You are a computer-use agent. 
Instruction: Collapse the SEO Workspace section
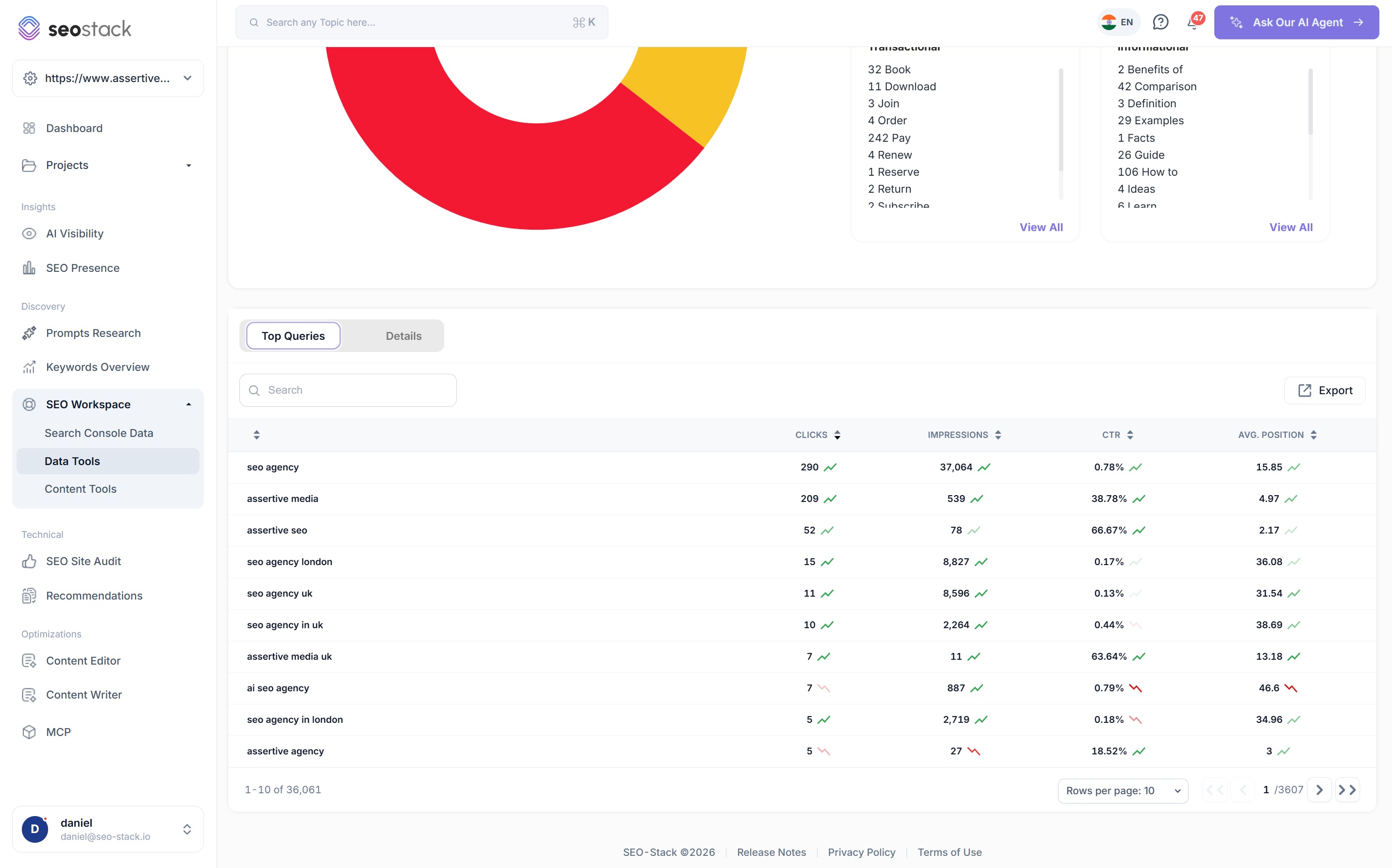[x=188, y=404]
